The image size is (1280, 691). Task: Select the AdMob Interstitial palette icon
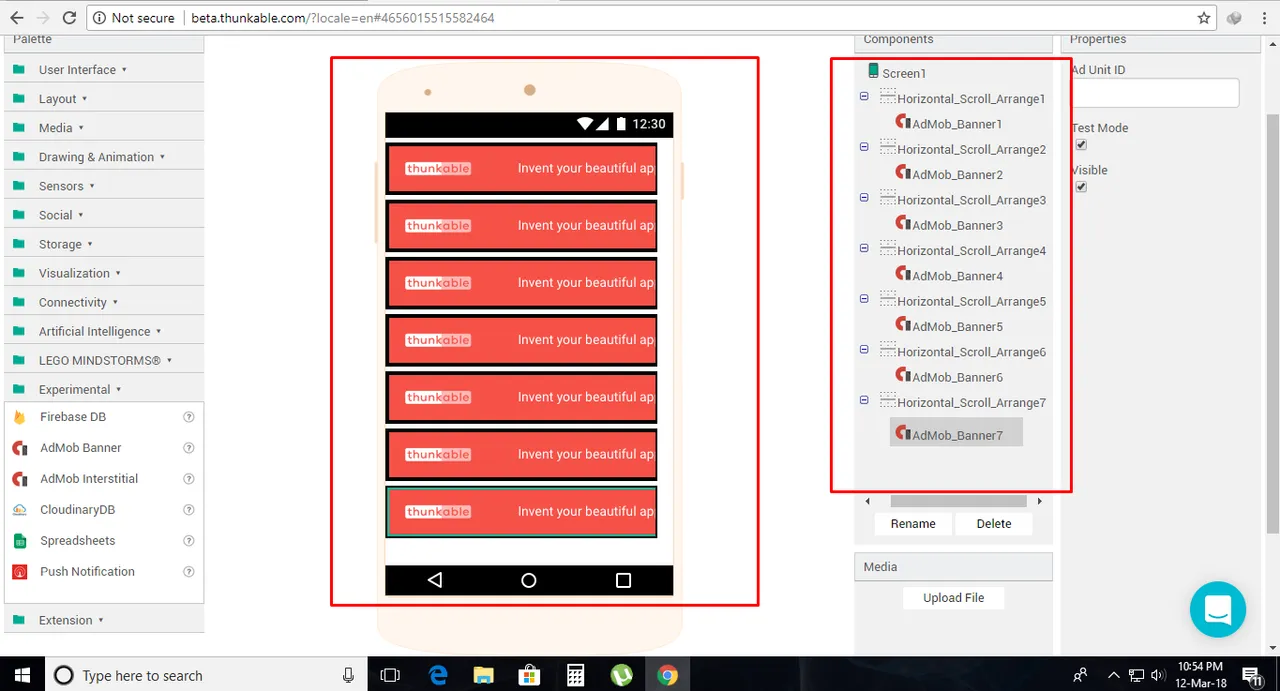click(x=19, y=479)
